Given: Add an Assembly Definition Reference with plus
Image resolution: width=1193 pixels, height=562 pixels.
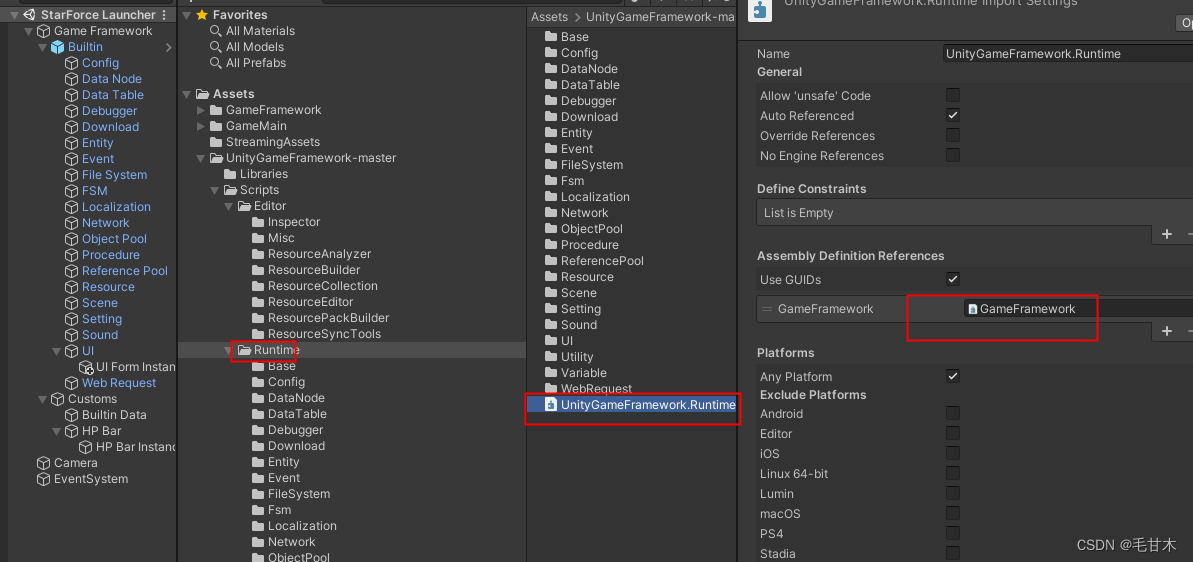Looking at the screenshot, I should tap(1166, 331).
